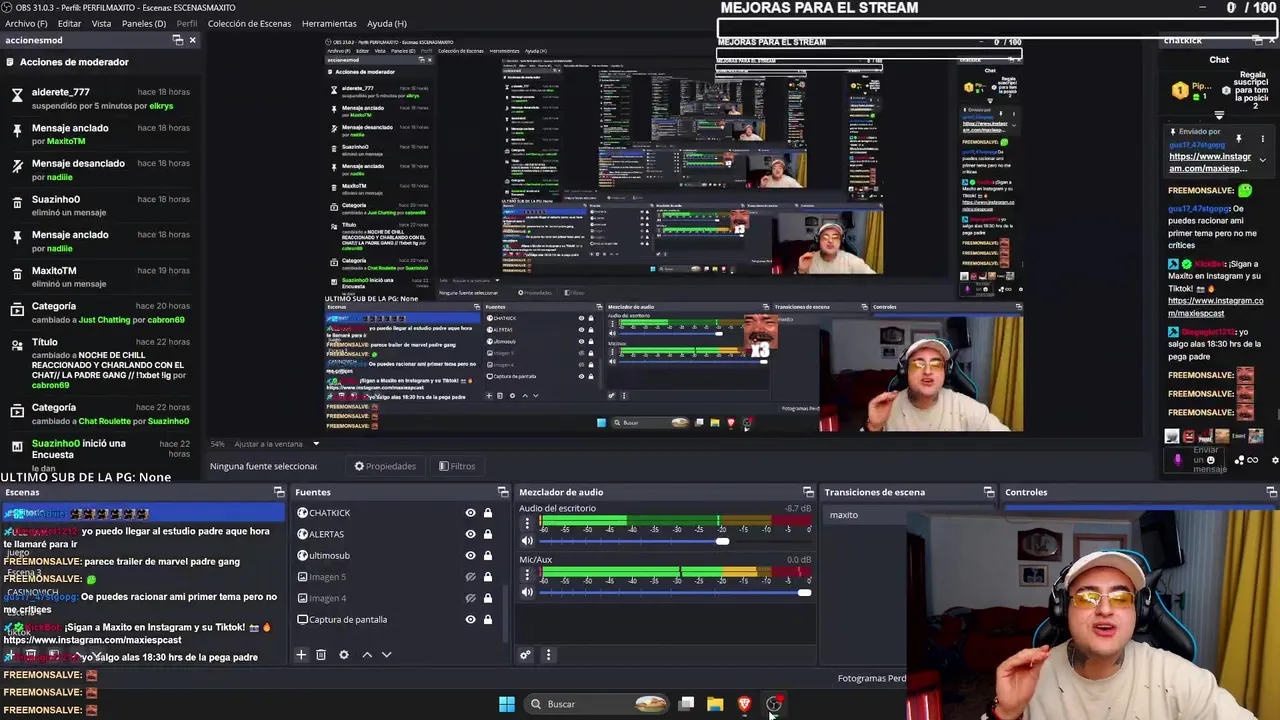Open advanced audio properties gear icon
This screenshot has height=720, width=1280.
point(525,655)
